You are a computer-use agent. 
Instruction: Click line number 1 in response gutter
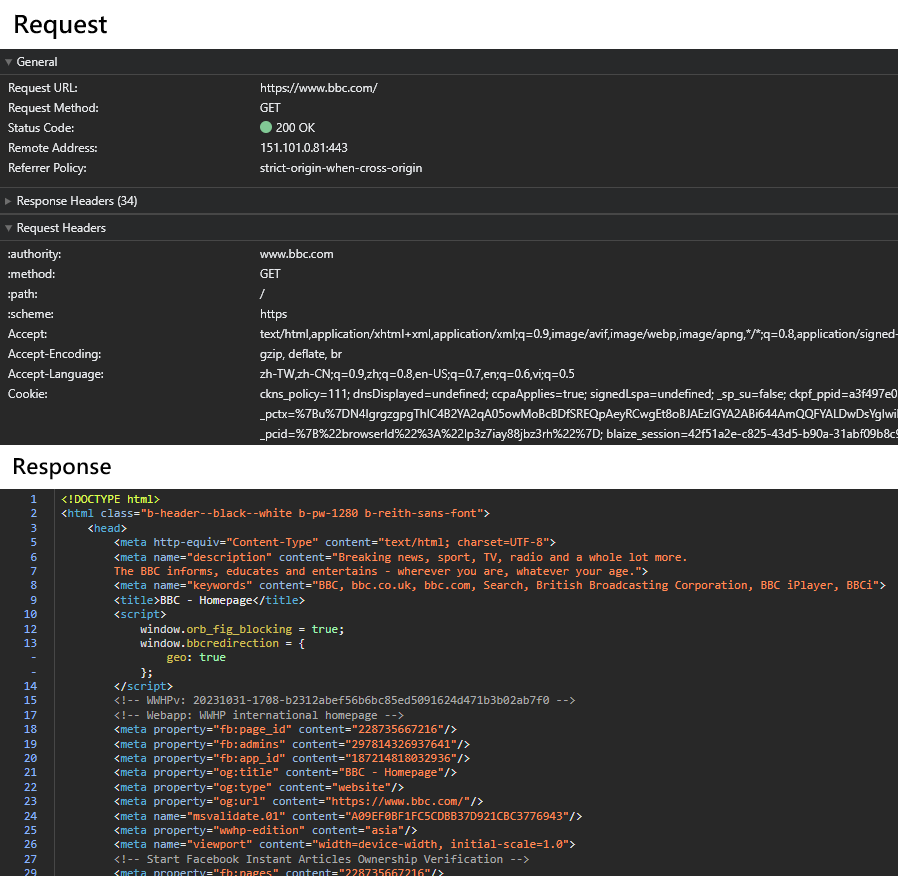click(34, 499)
